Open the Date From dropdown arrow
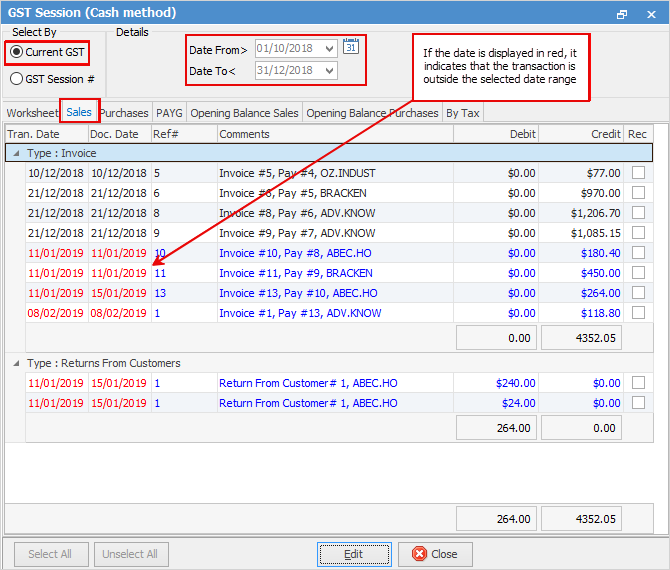This screenshot has height=570, width=670. (329, 49)
